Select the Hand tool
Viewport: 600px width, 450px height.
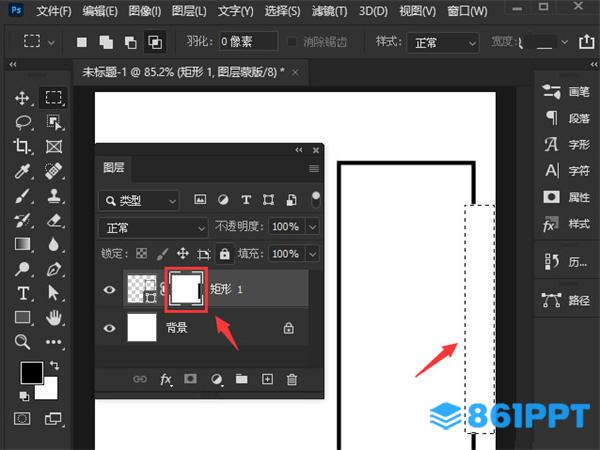click(54, 317)
